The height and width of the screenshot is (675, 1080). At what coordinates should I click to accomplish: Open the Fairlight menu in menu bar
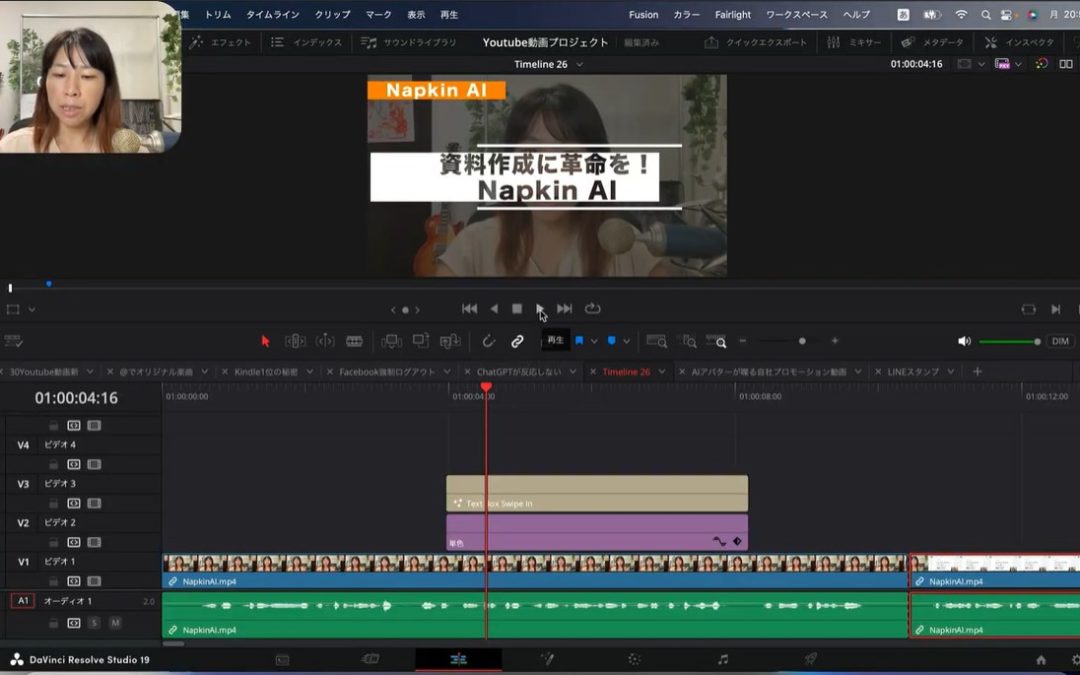732,15
